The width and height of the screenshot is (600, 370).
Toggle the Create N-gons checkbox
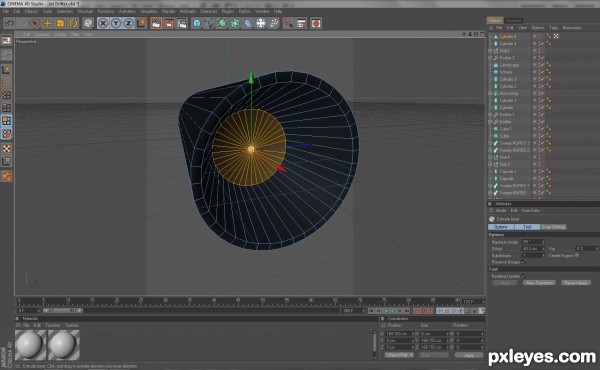point(577,255)
